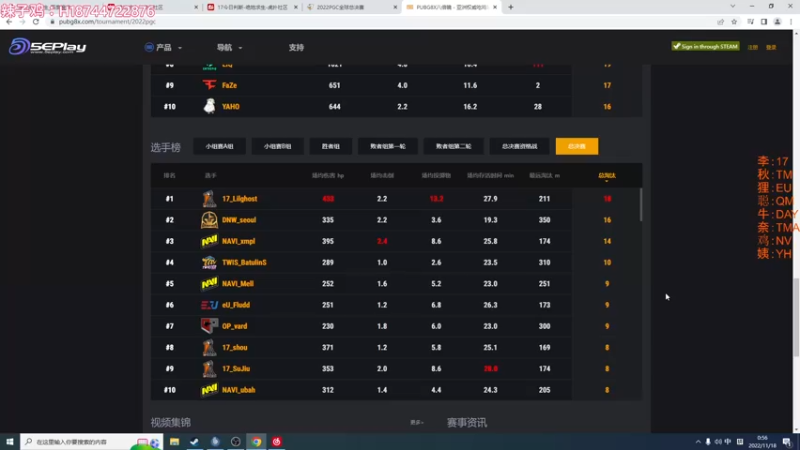Click Sign in through STEAM button

pyautogui.click(x=706, y=46)
